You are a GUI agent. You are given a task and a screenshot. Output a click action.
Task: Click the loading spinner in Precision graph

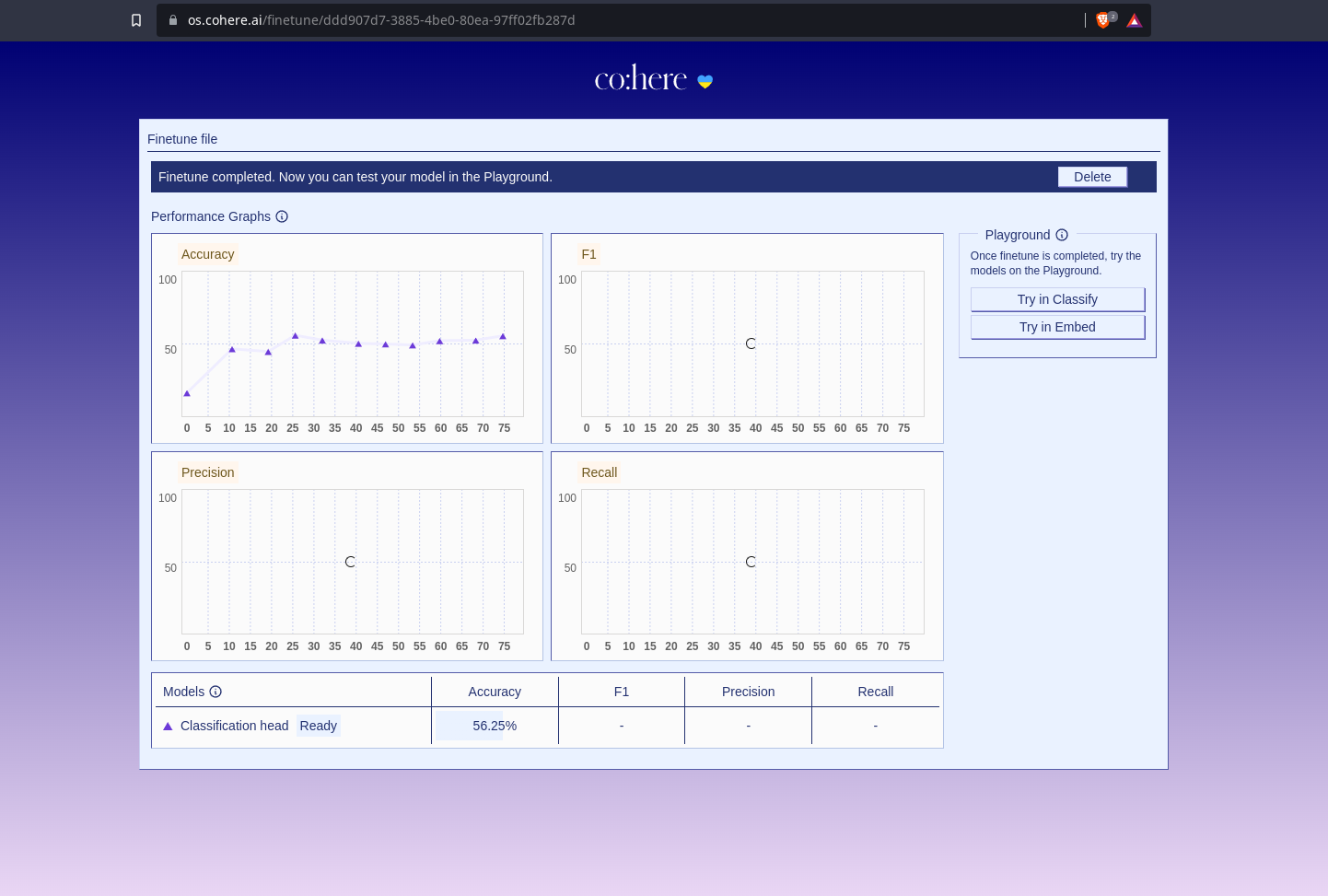pyautogui.click(x=350, y=562)
